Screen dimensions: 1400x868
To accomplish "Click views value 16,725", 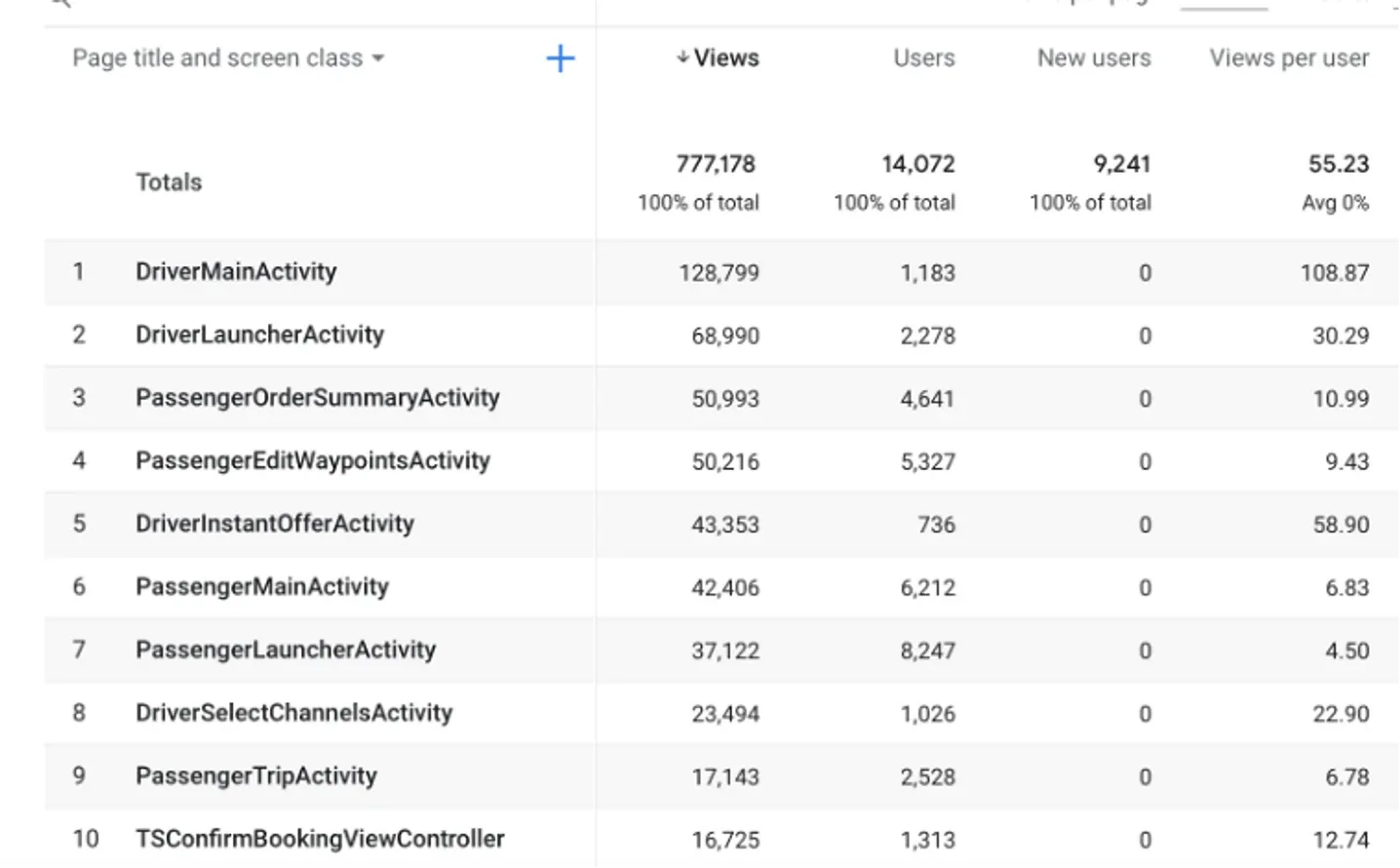I will (725, 840).
